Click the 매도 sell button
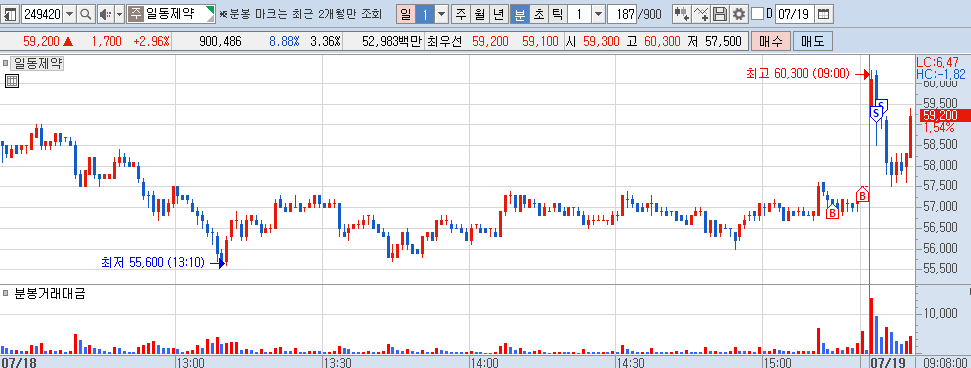 point(812,42)
